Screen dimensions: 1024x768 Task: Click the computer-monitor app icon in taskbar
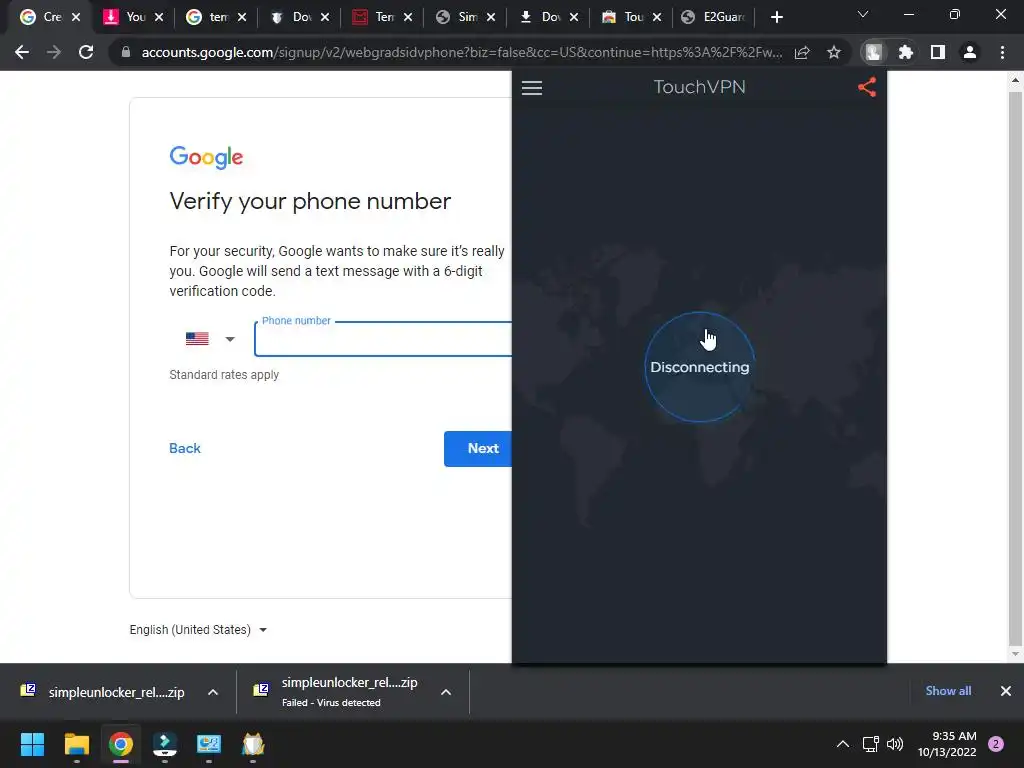pos(209,744)
